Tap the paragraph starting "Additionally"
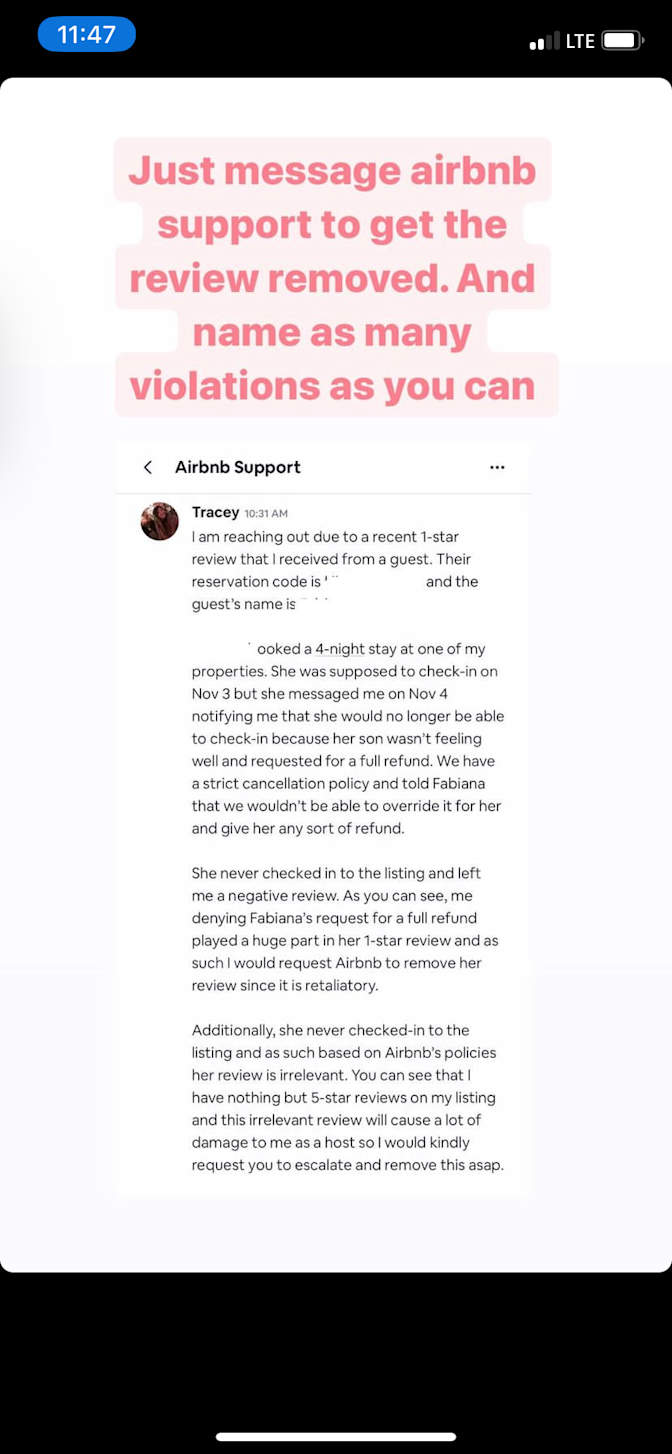The image size is (672, 1454). [x=346, y=1097]
